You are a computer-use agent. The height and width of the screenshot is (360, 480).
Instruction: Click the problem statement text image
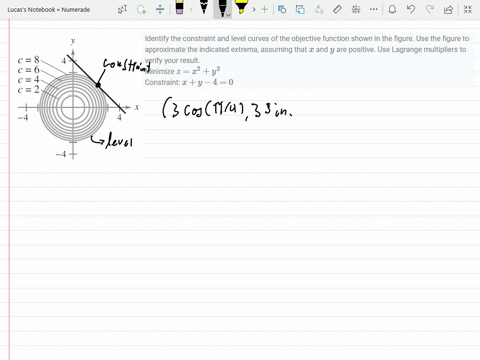[x=308, y=60]
